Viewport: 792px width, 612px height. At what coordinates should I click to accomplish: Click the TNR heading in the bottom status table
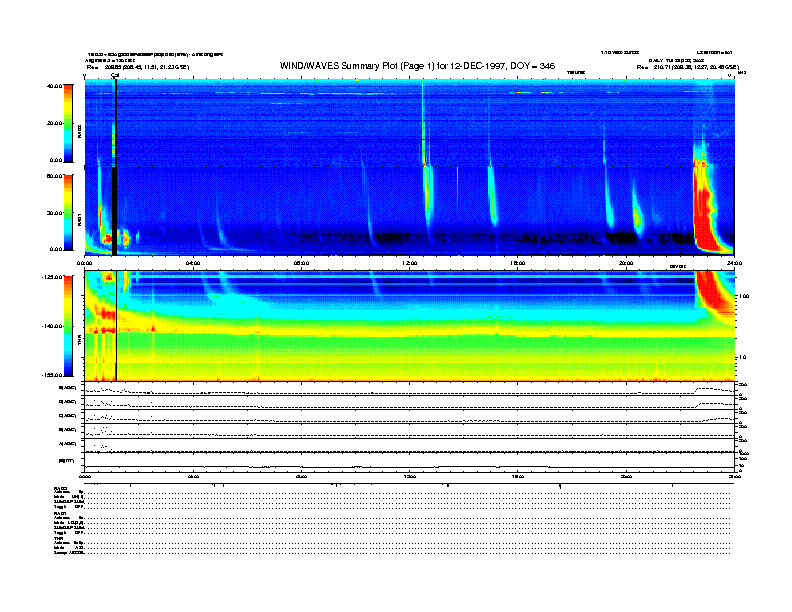tap(58, 538)
